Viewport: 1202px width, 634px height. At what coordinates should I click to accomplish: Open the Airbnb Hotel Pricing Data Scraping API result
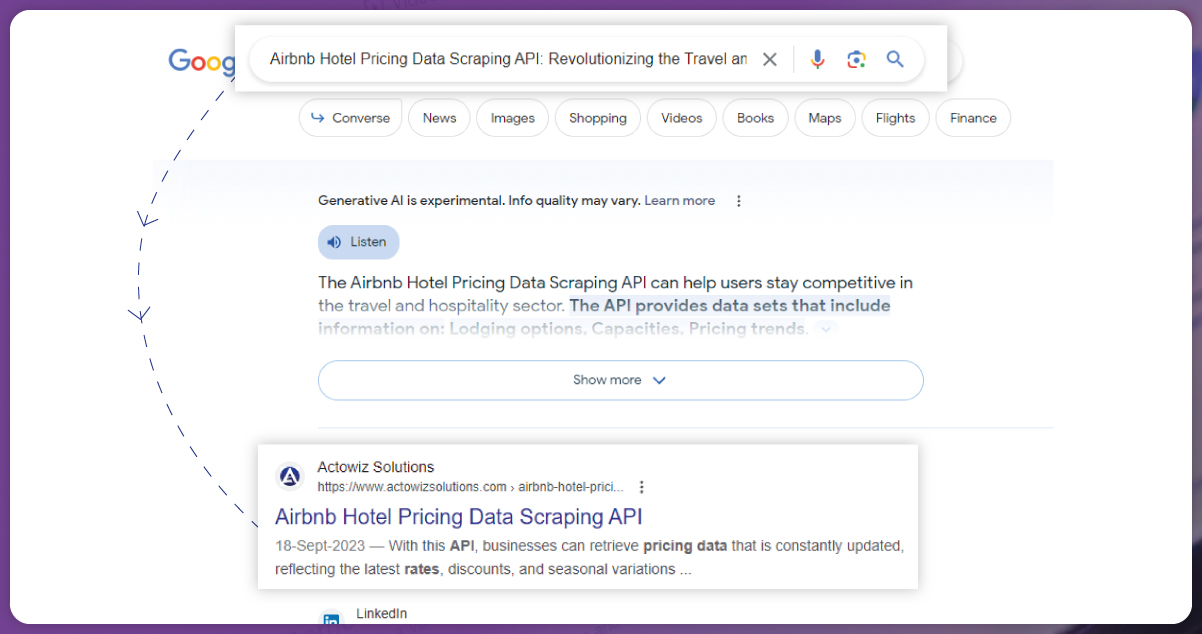point(459,517)
